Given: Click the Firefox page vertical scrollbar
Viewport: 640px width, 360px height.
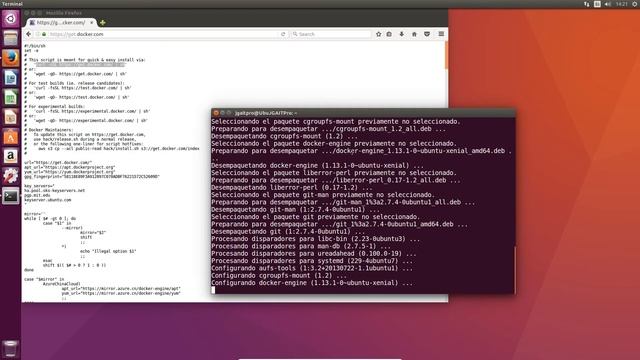Looking at the screenshot, I should click(x=446, y=55).
